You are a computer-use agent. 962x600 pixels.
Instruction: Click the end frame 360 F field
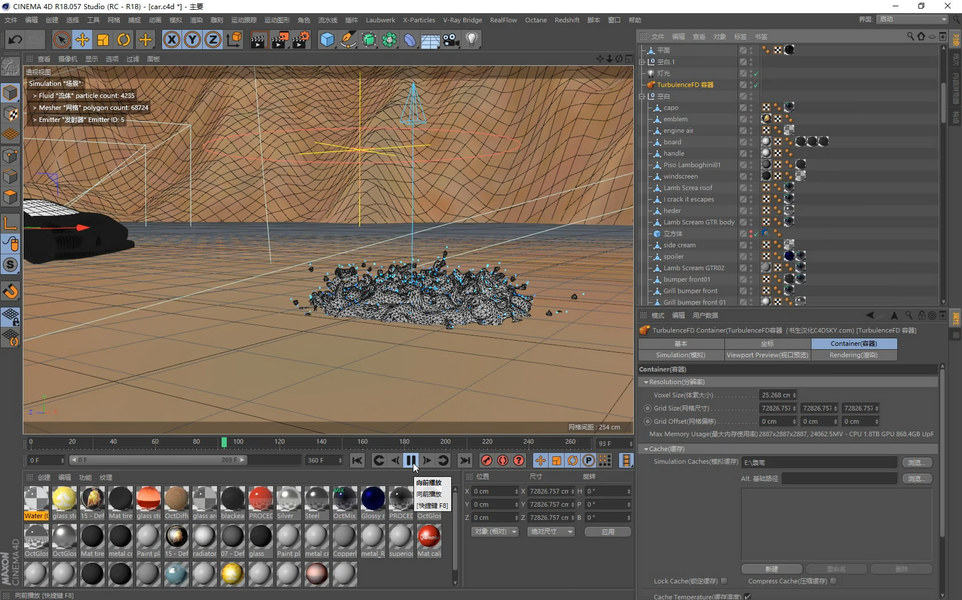(324, 460)
